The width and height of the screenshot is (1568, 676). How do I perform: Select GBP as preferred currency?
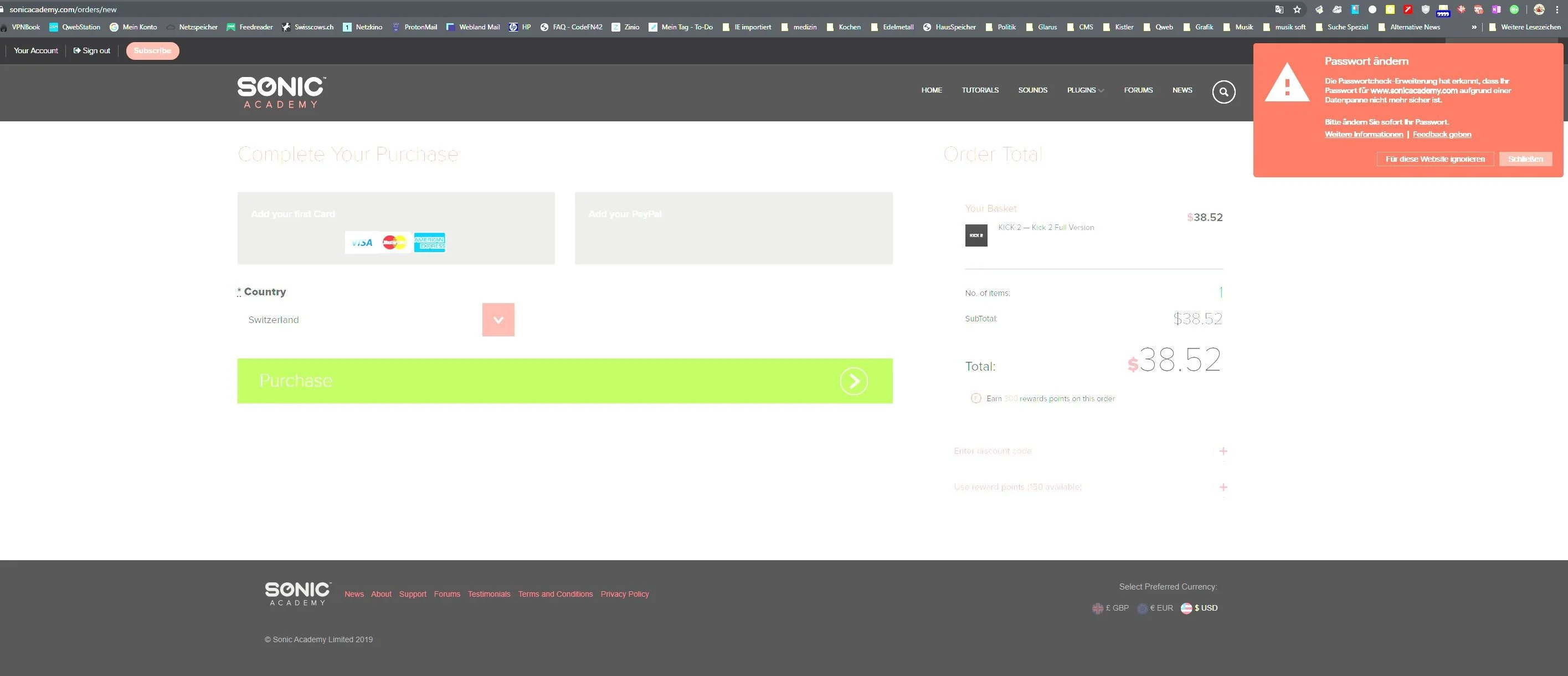tap(1111, 608)
